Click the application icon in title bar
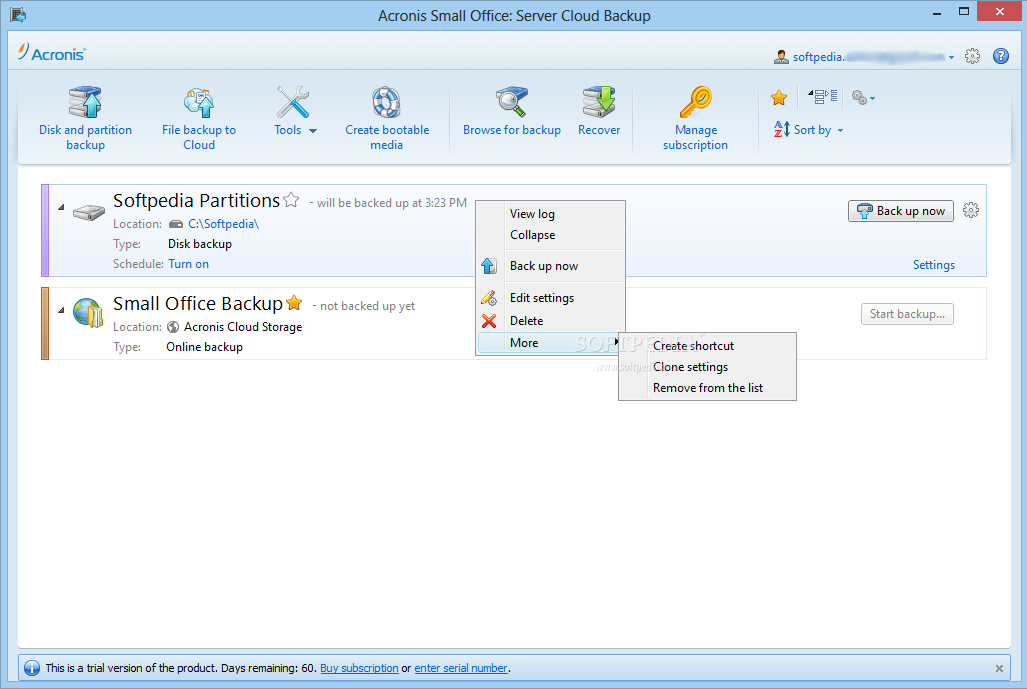 (18, 14)
